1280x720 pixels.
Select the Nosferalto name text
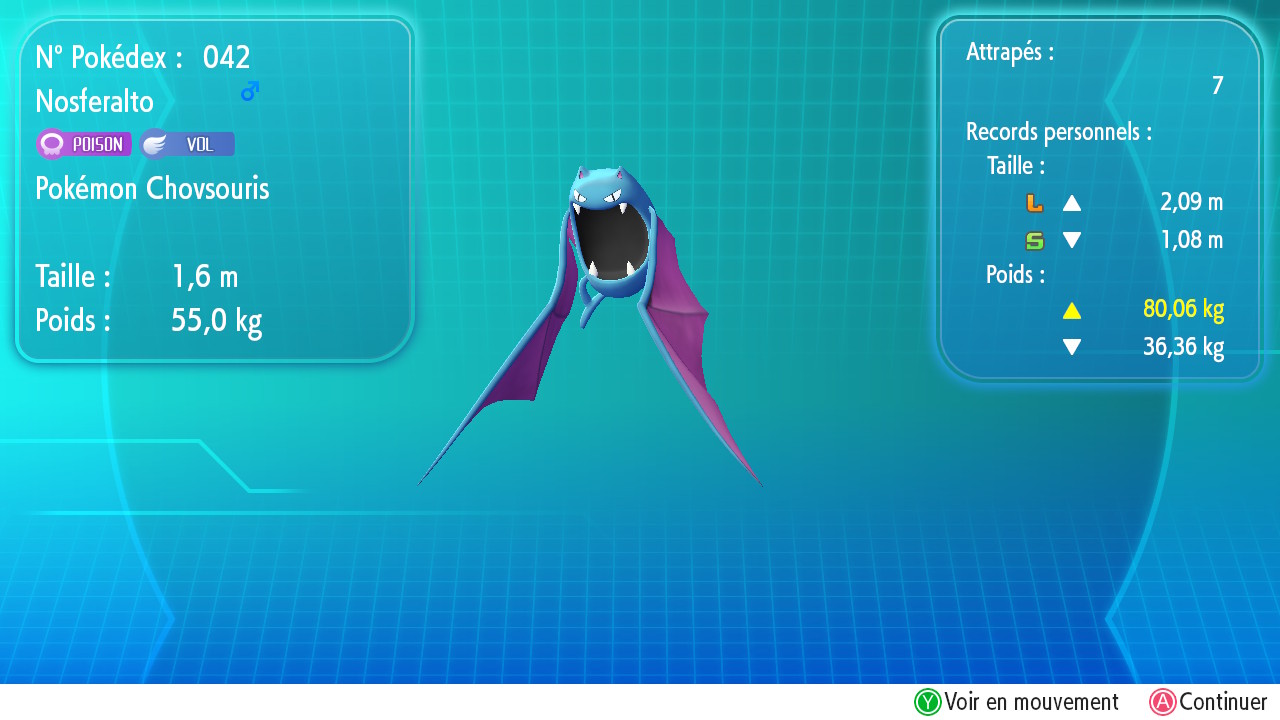click(95, 101)
